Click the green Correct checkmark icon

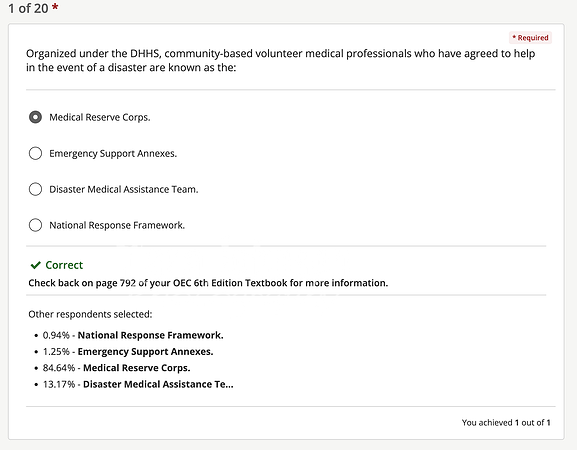click(x=35, y=265)
